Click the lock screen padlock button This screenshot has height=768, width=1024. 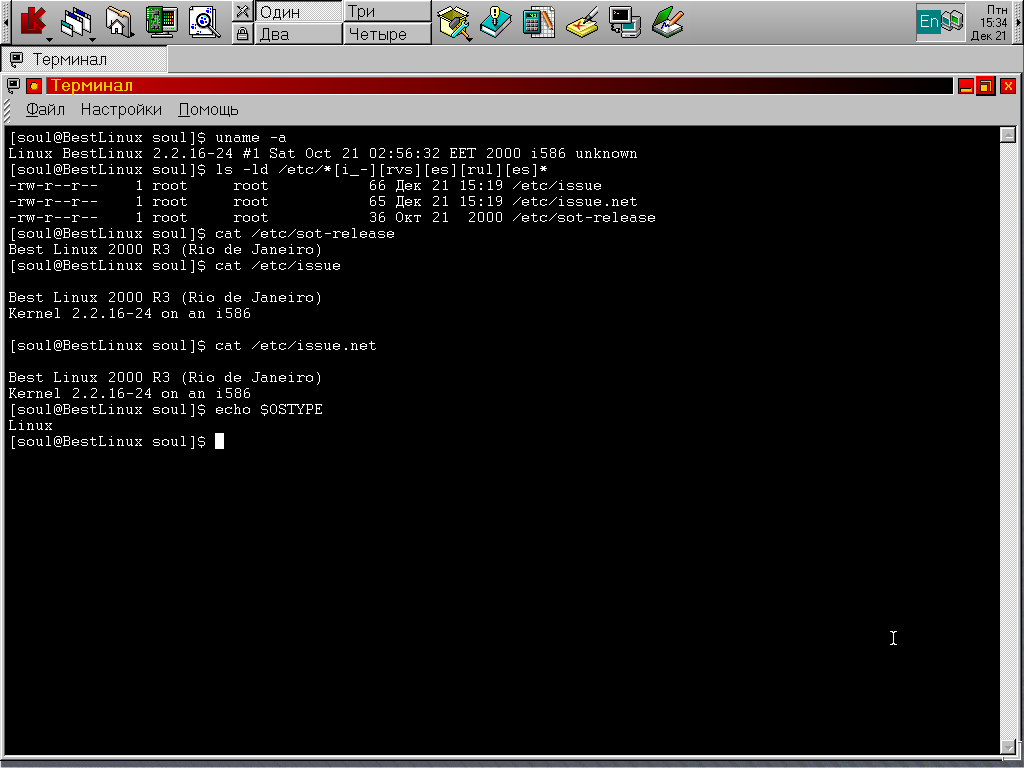242,33
